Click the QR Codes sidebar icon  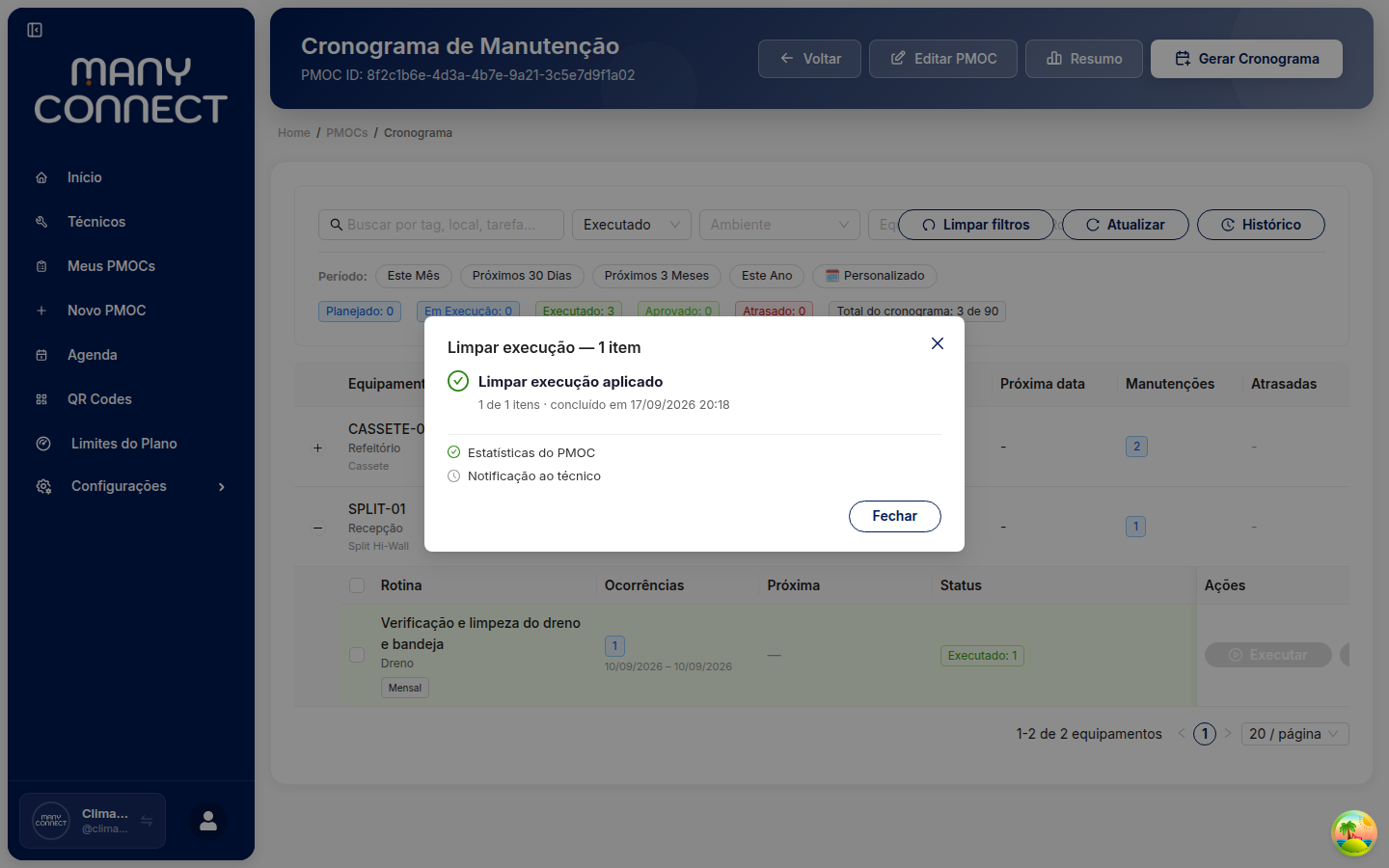[41, 399]
